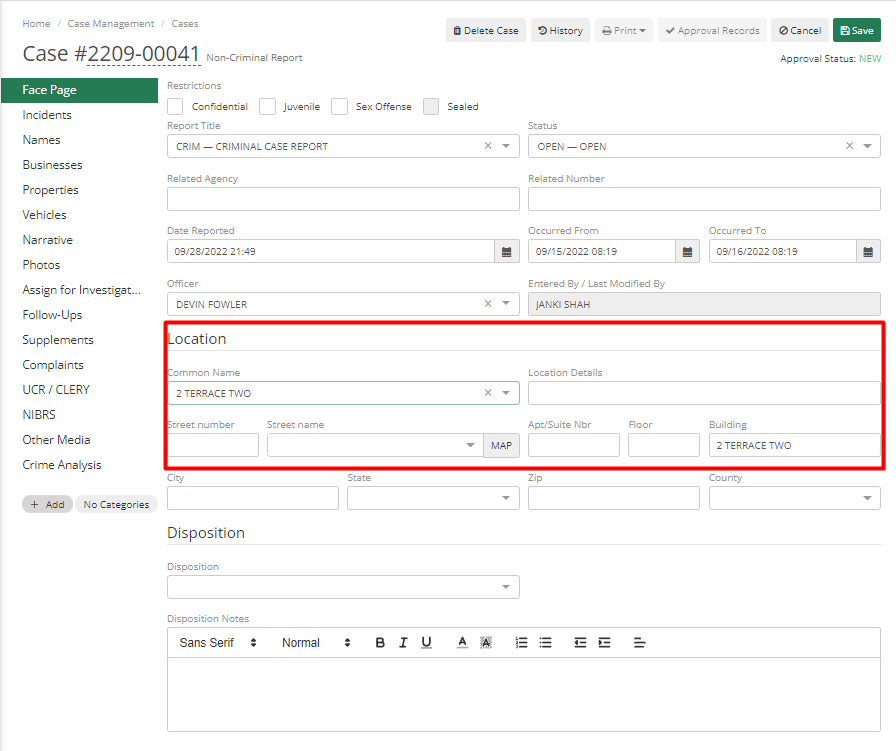The height and width of the screenshot is (751, 896).
Task: Open the calendar picker for Date Reported
Action: pos(506,251)
